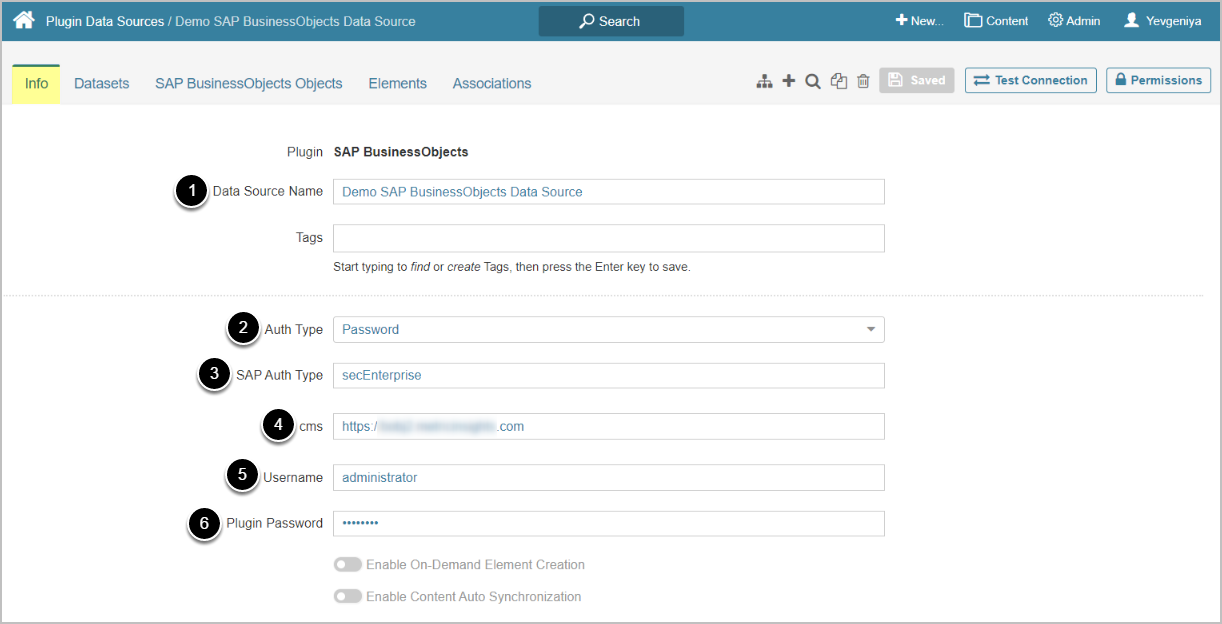Click the Plugin Data Sources breadcrumb link
The height and width of the screenshot is (624, 1222).
pos(105,21)
